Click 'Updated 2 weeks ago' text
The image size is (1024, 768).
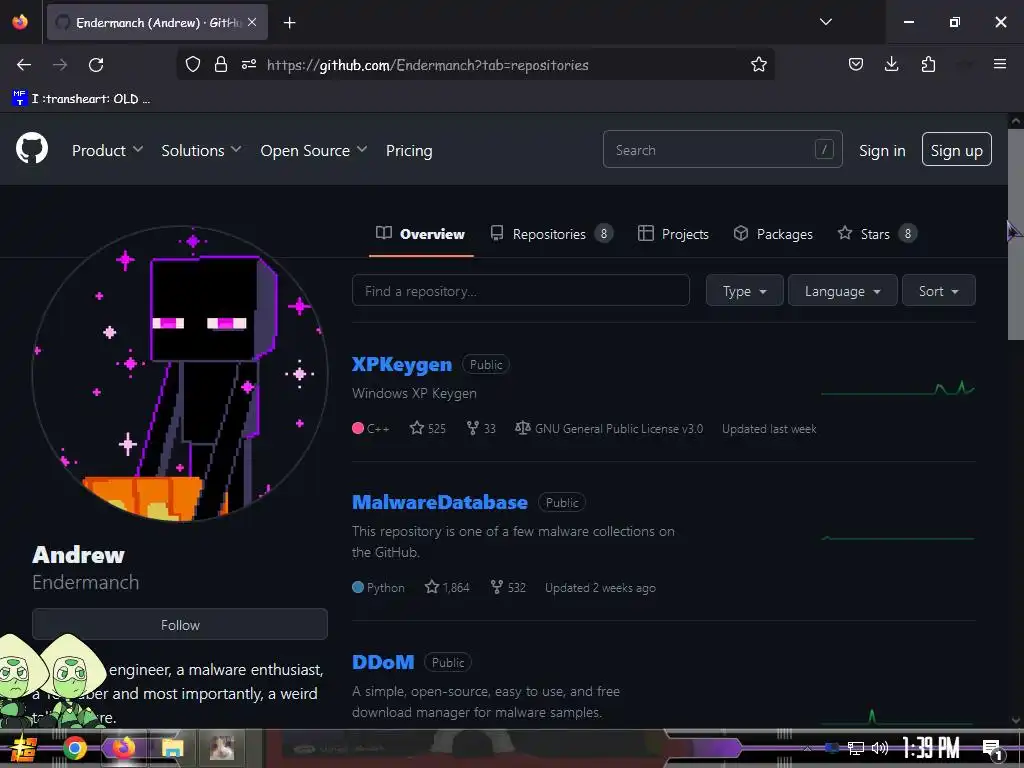[600, 588]
